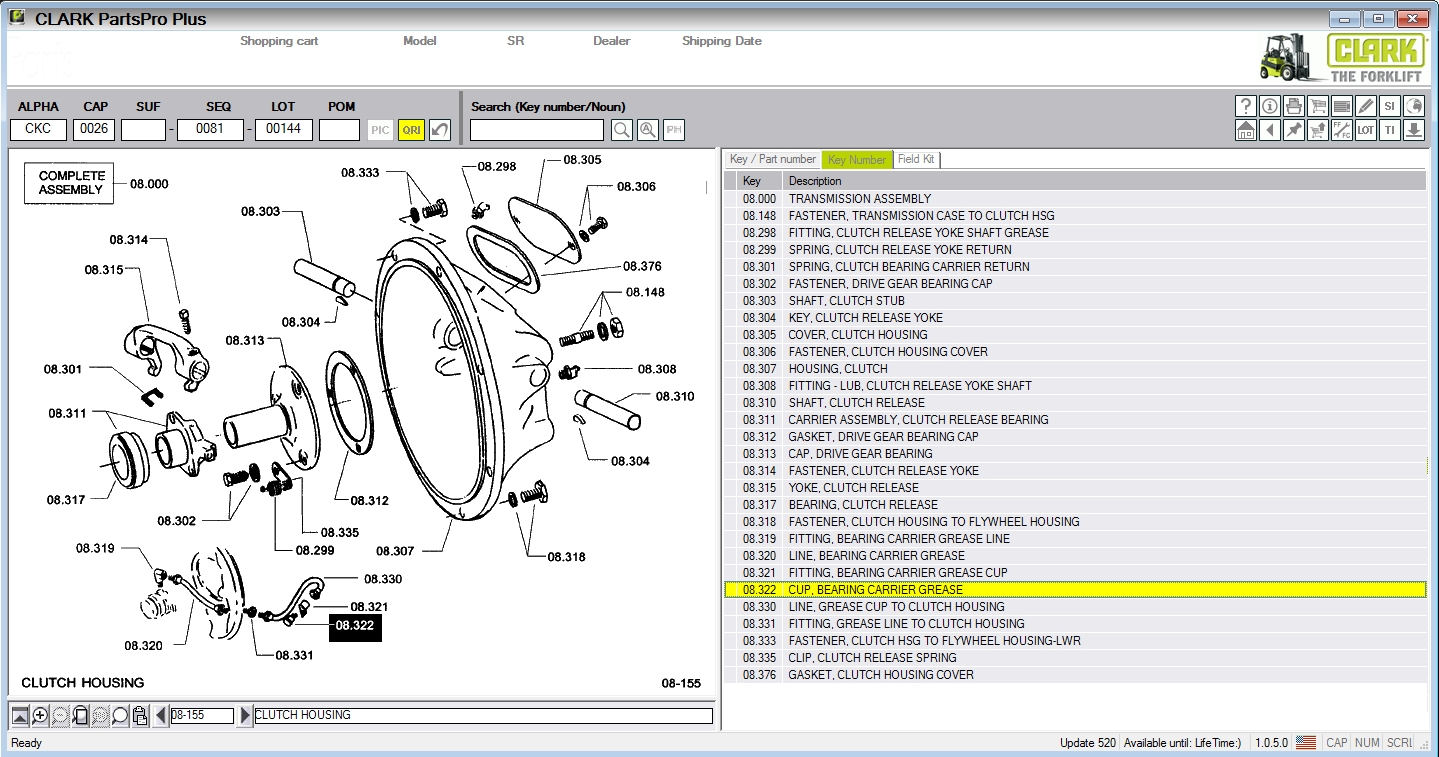
Task: Zoom in on the diagram with plus magnifier
Action: pos(40,716)
